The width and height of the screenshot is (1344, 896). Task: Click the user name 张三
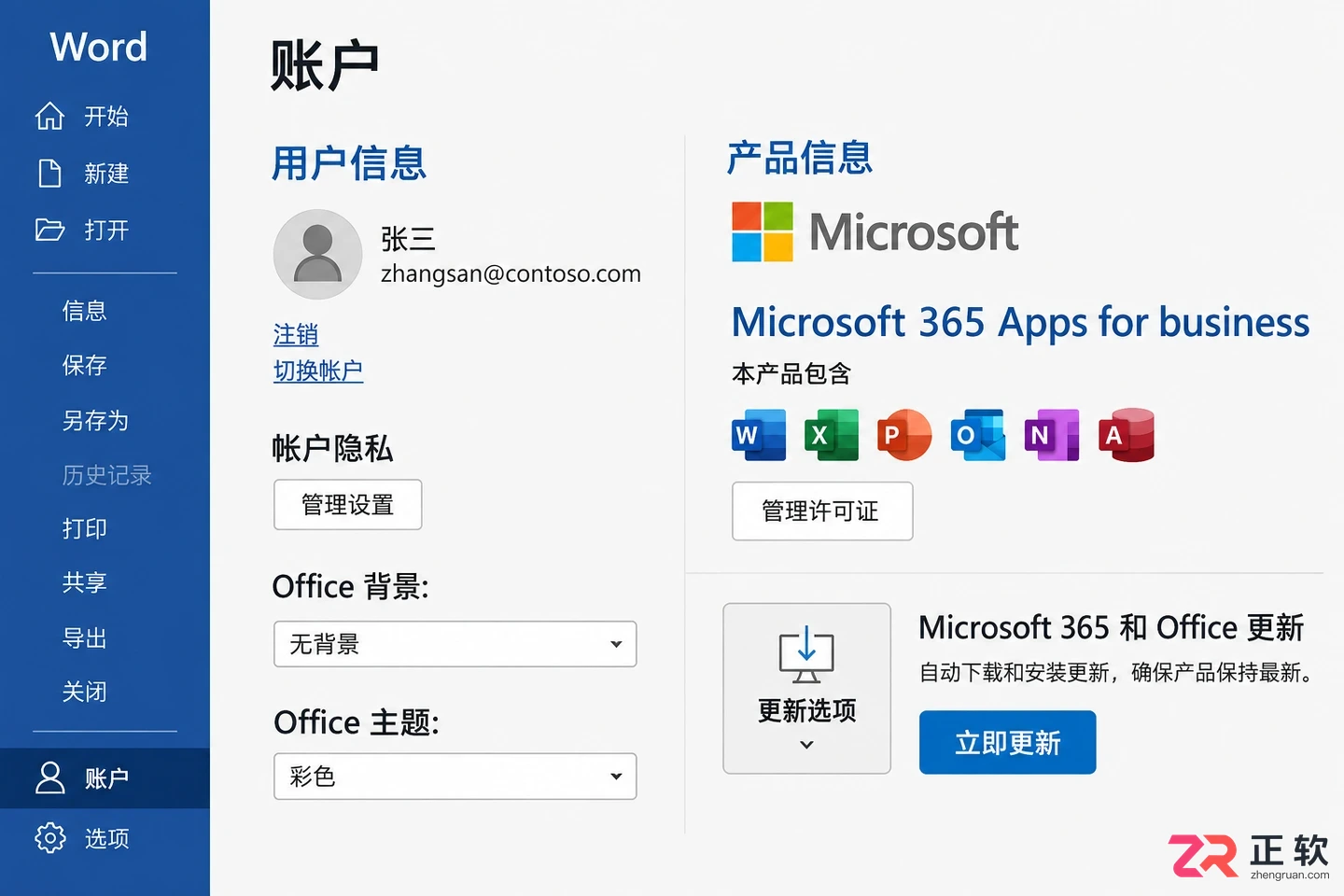pos(408,239)
